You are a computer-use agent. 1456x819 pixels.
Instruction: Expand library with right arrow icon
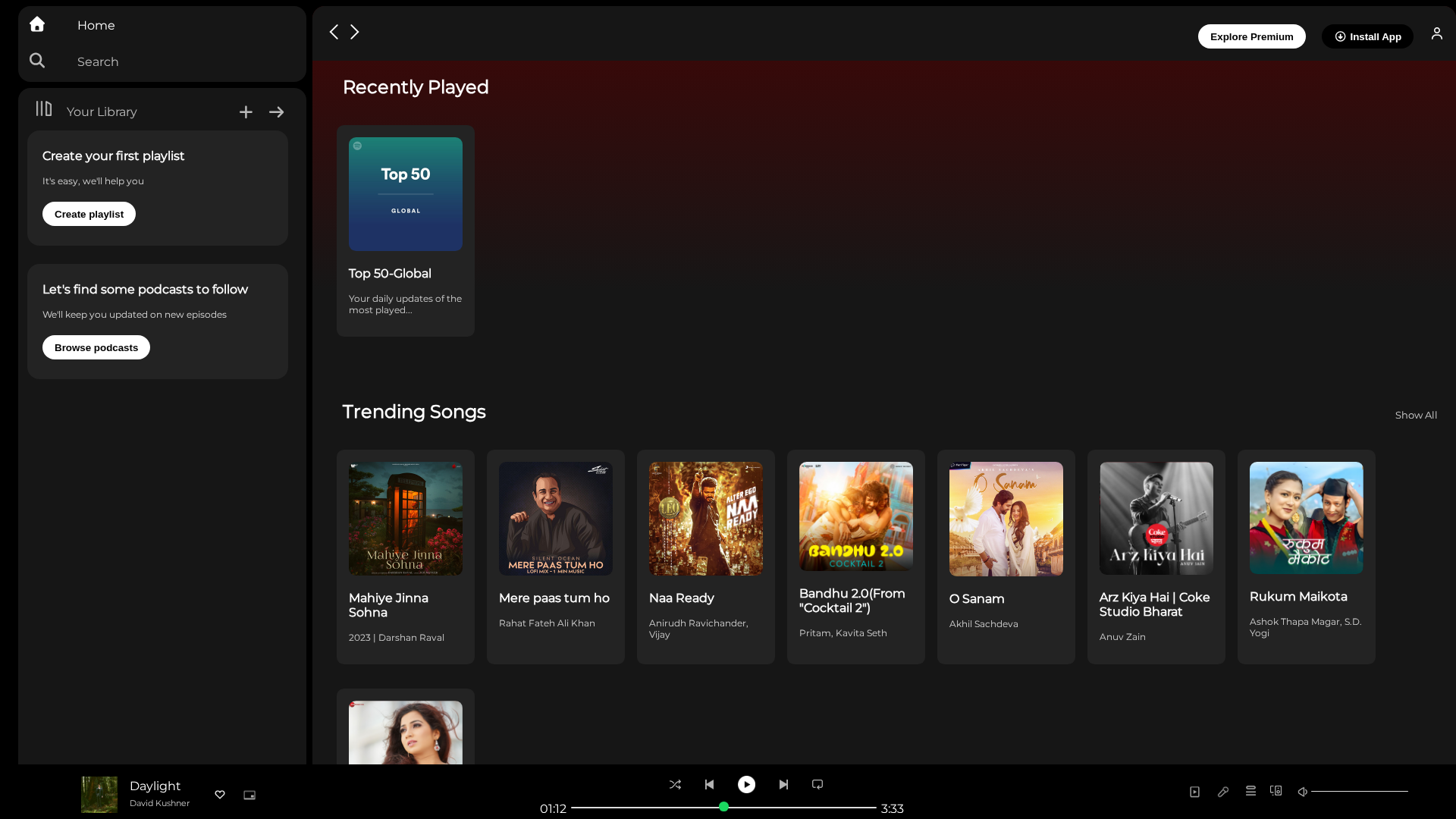[277, 112]
